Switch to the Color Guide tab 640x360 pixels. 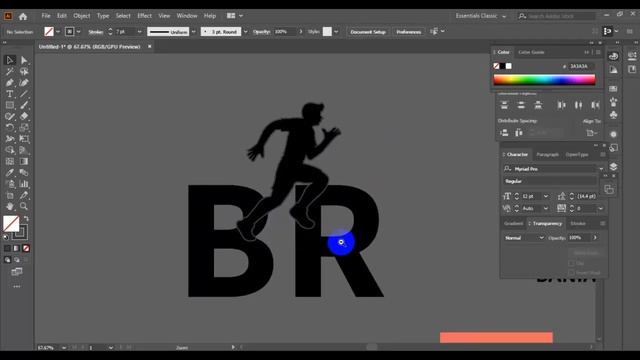(531, 52)
